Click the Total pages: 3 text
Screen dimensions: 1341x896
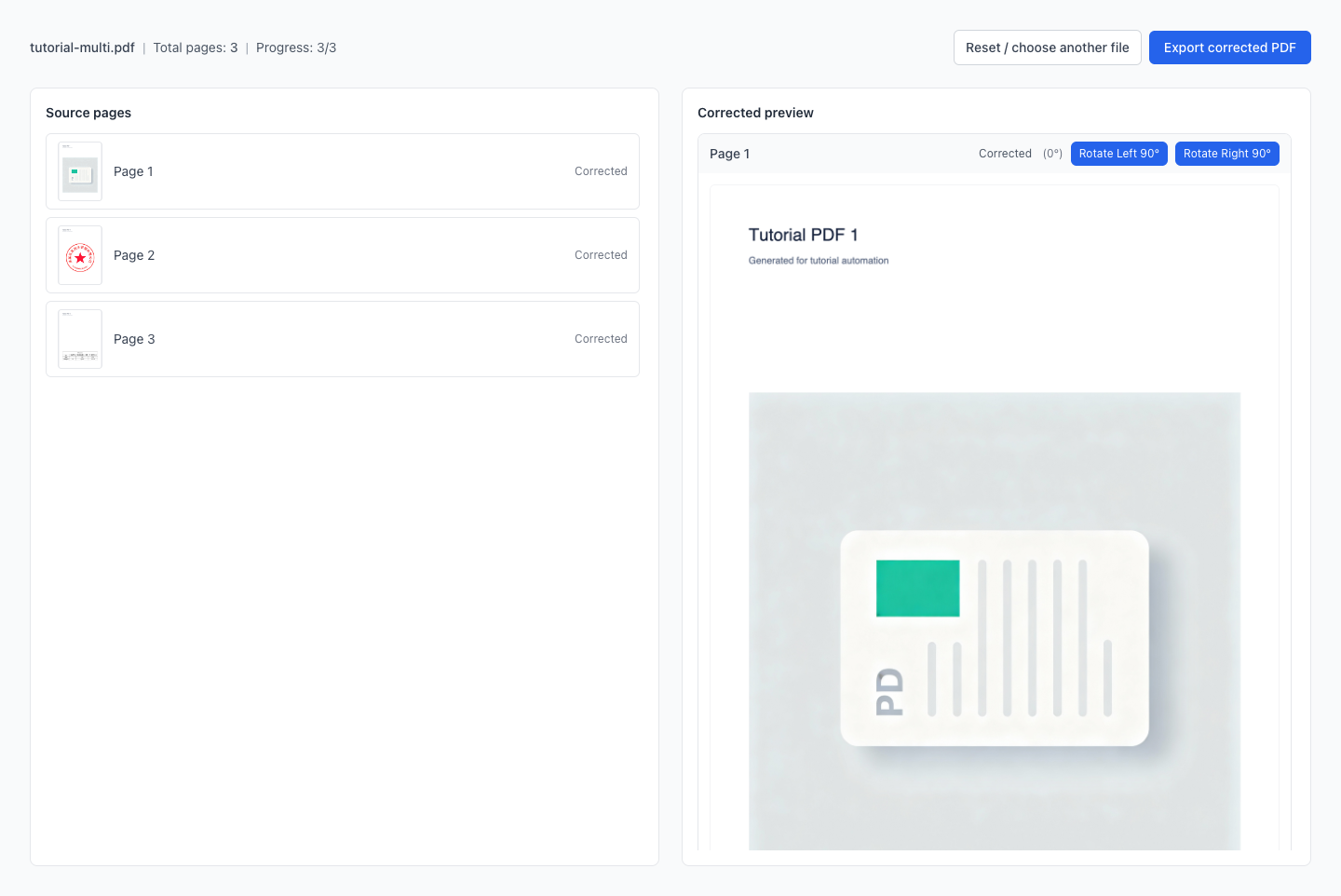[196, 48]
